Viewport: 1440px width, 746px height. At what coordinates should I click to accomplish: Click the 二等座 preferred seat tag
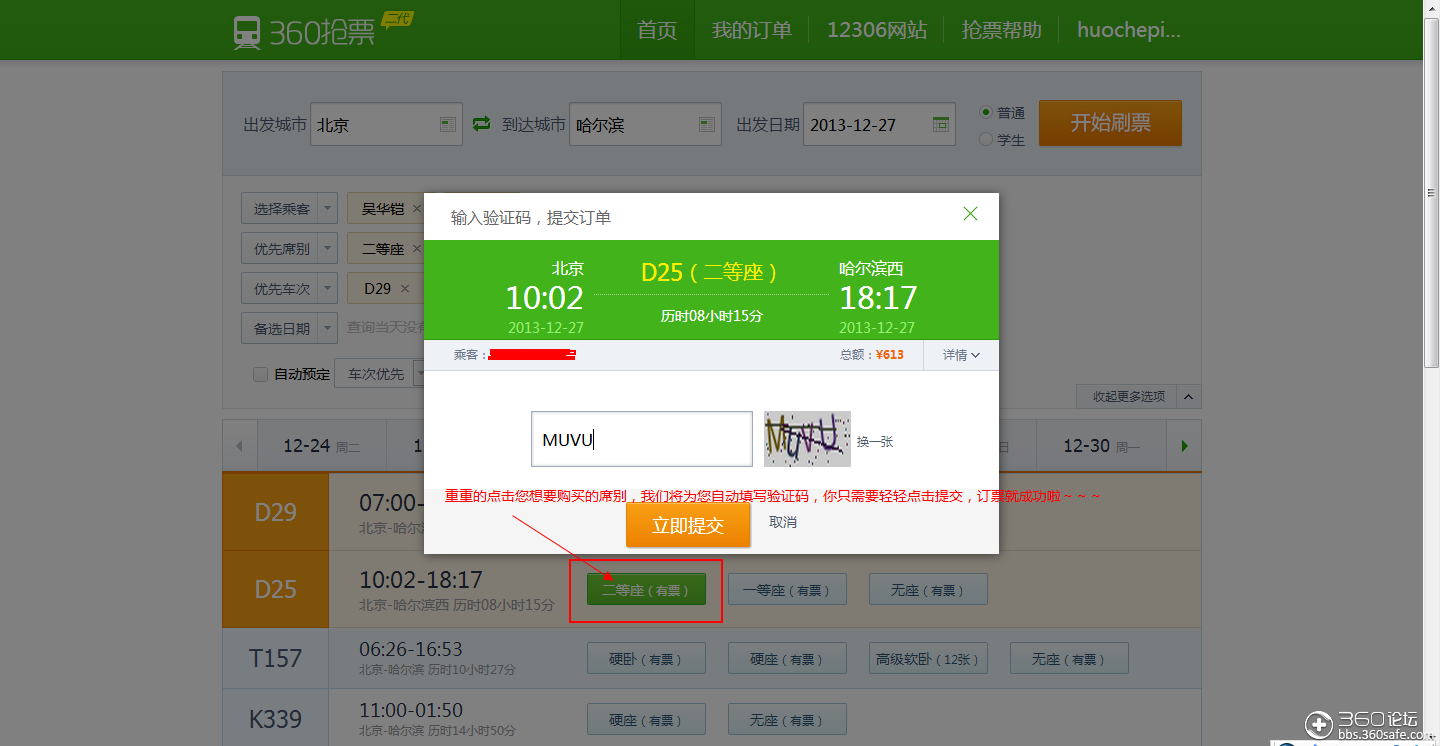(x=383, y=249)
